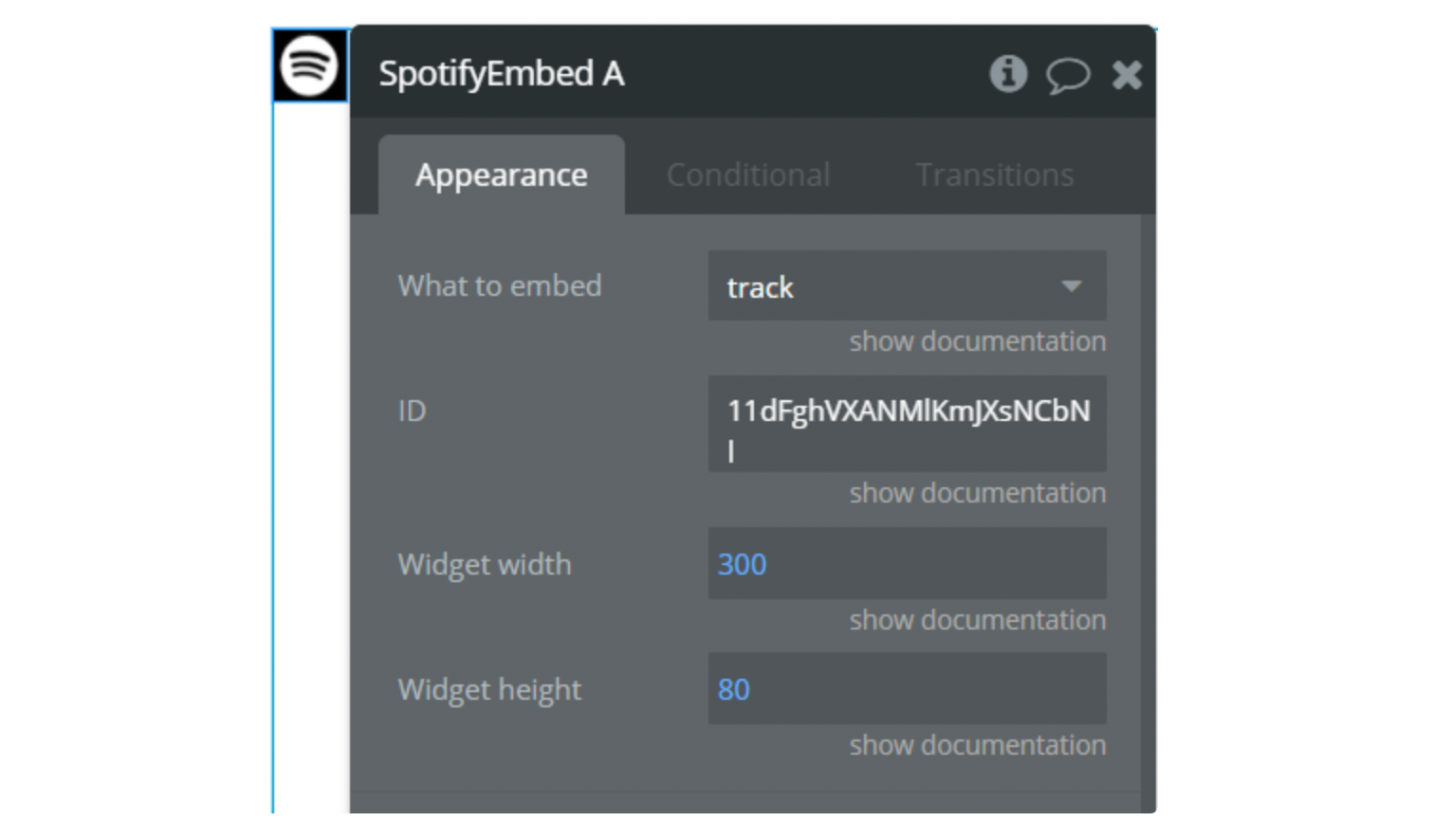Image resolution: width=1434 pixels, height=840 pixels.
Task: Show documentation for 'What to embed'
Action: click(976, 341)
